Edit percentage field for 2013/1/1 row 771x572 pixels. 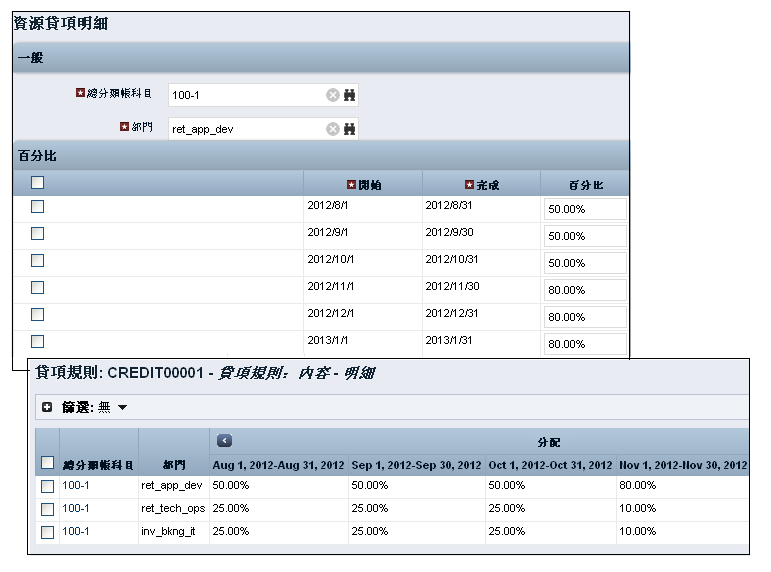585,344
